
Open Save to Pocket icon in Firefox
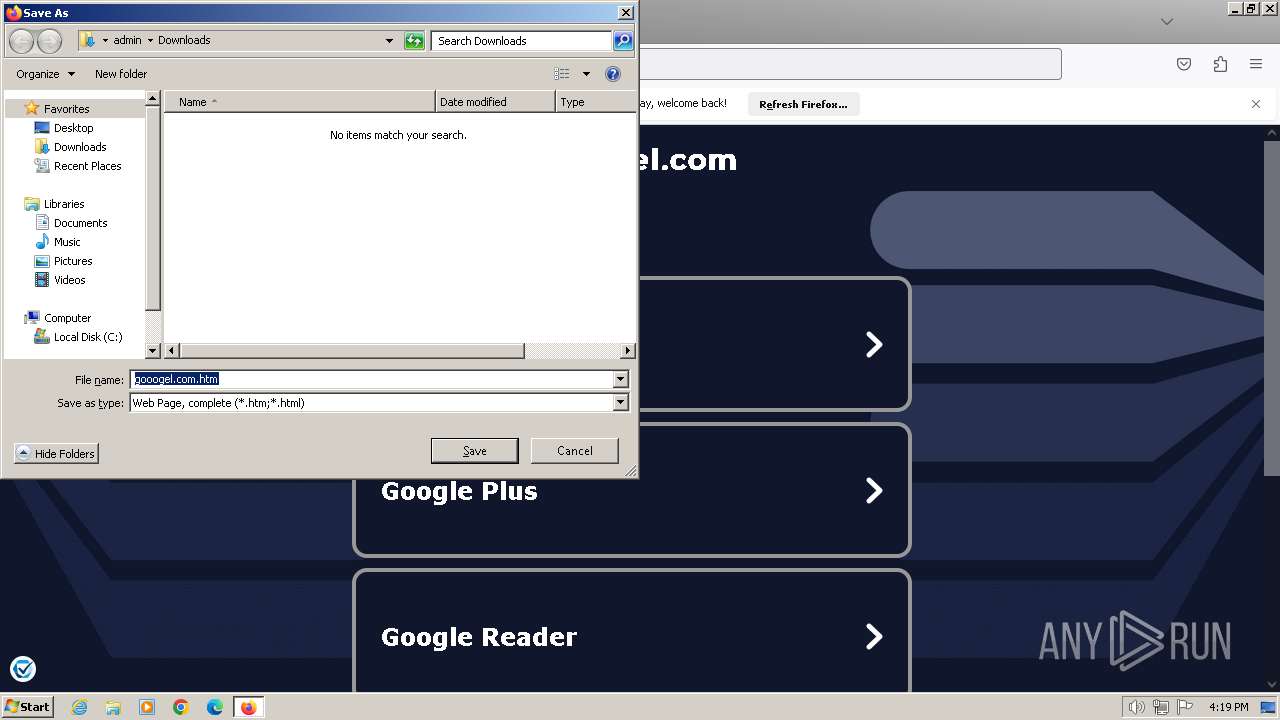1184,64
